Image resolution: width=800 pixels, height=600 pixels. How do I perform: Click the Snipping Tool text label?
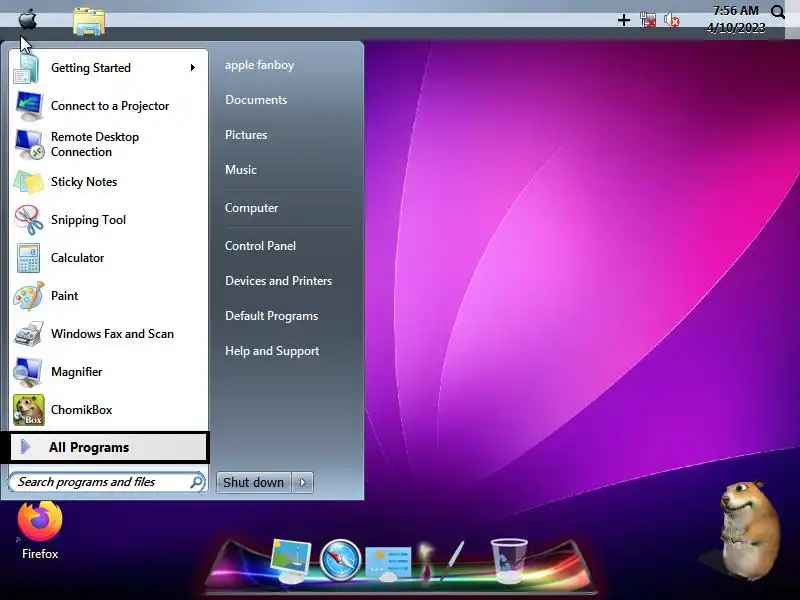pos(88,220)
